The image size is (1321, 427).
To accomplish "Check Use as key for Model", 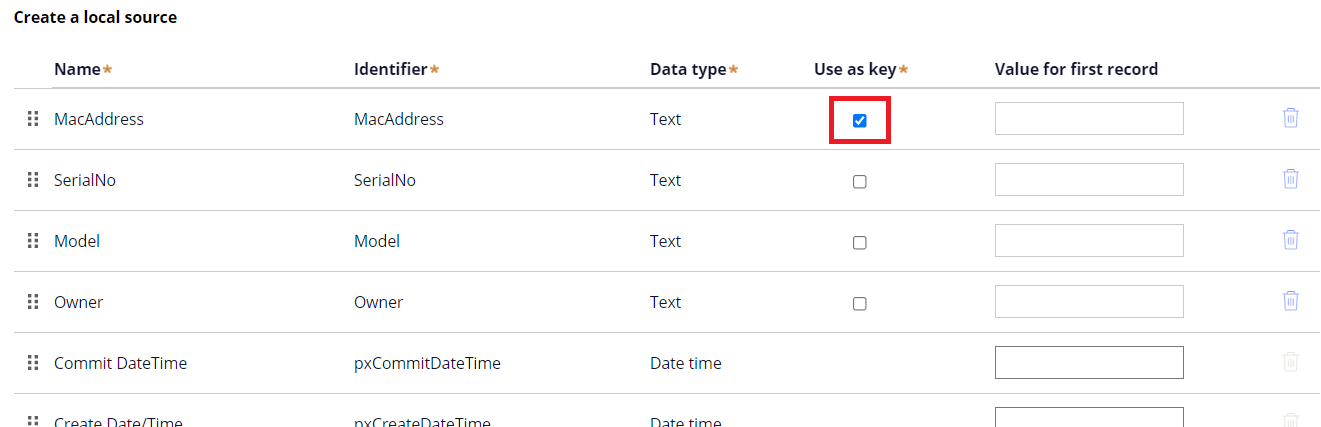I will click(x=859, y=243).
